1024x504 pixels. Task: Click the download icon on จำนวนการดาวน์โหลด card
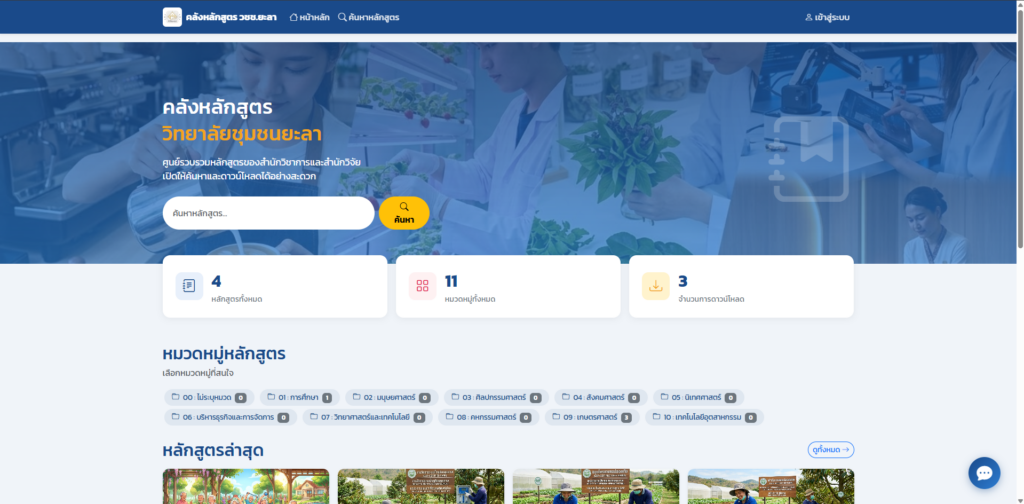(x=656, y=286)
